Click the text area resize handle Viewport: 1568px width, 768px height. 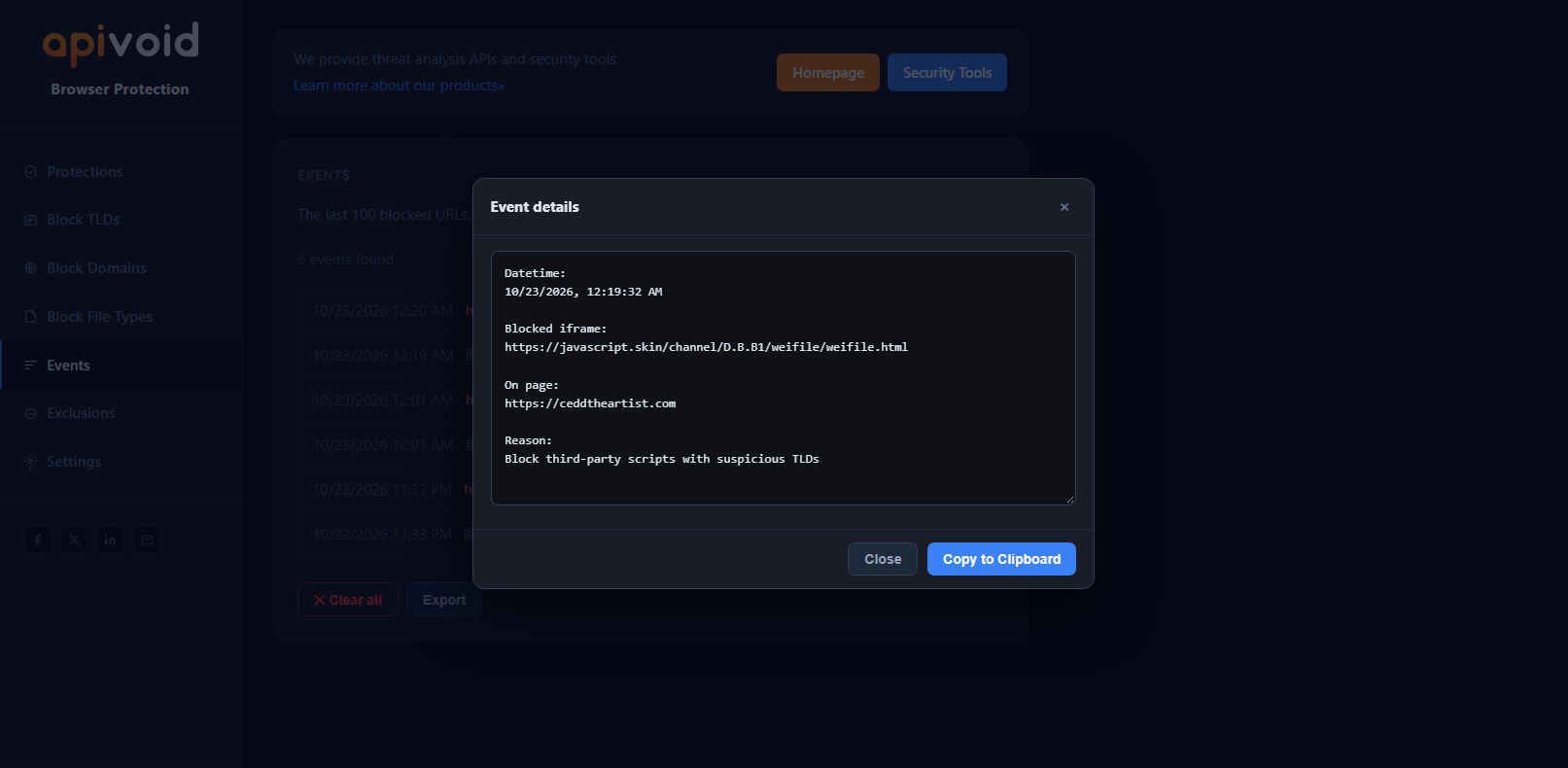coord(1069,499)
